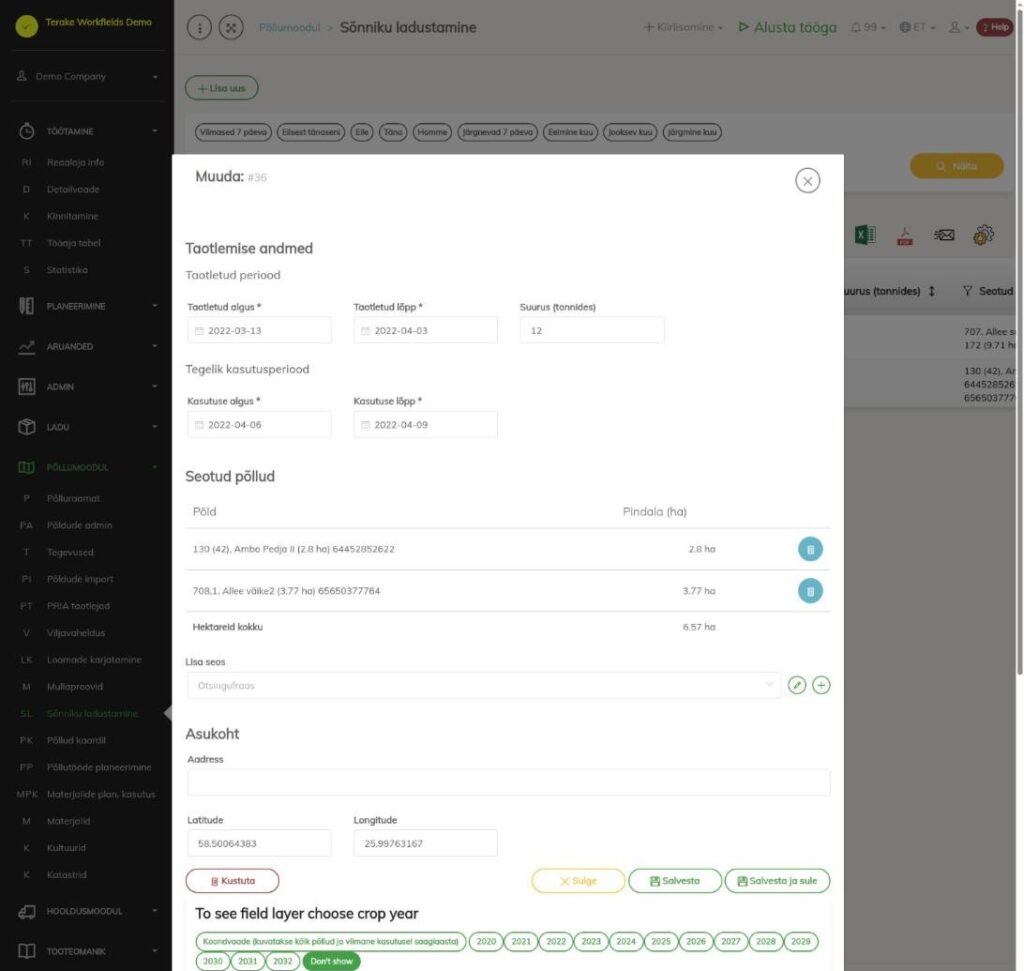This screenshot has height=971, width=1024.
Task: Open the ET language selector
Action: [917, 27]
